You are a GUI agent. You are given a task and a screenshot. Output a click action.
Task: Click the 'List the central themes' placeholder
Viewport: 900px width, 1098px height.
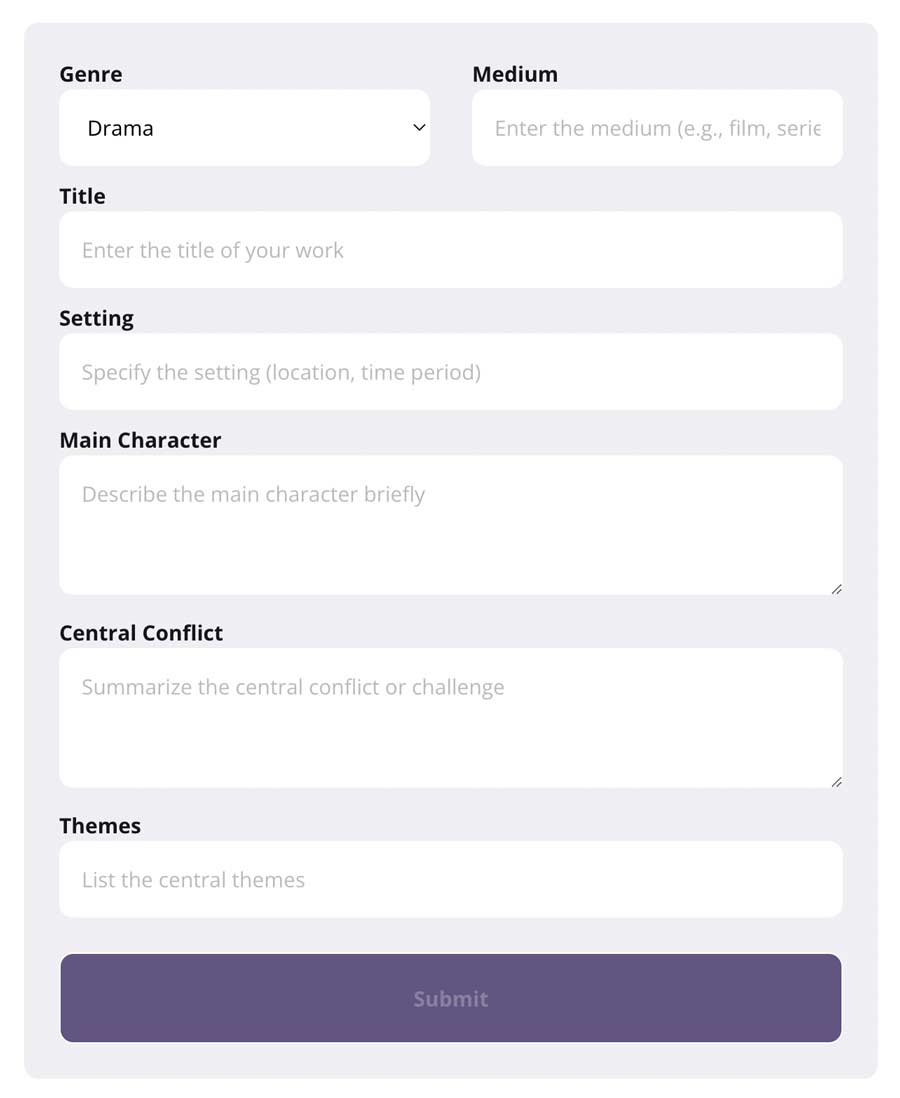pos(193,880)
